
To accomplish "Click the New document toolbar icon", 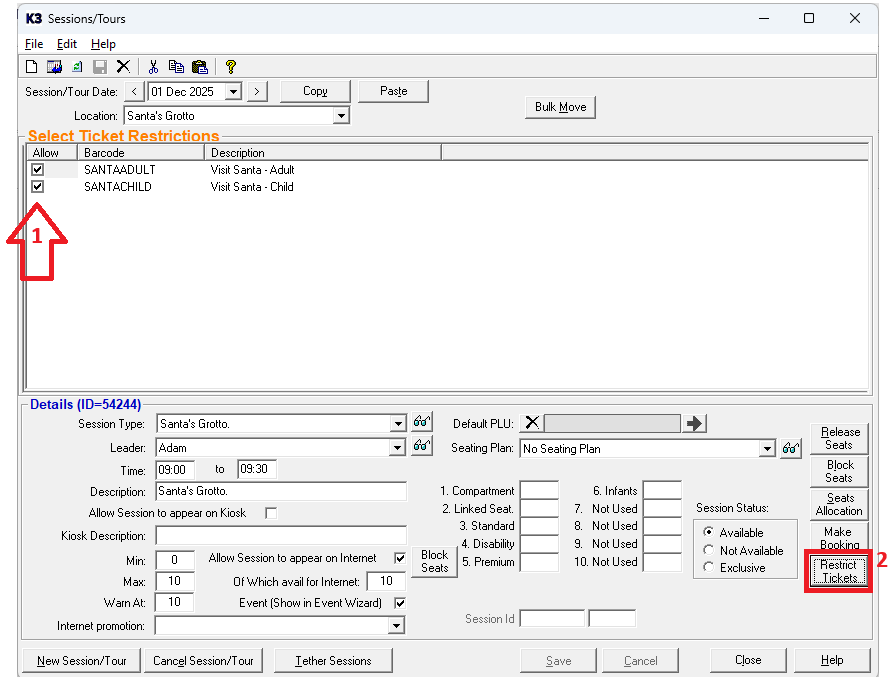I will tap(32, 67).
